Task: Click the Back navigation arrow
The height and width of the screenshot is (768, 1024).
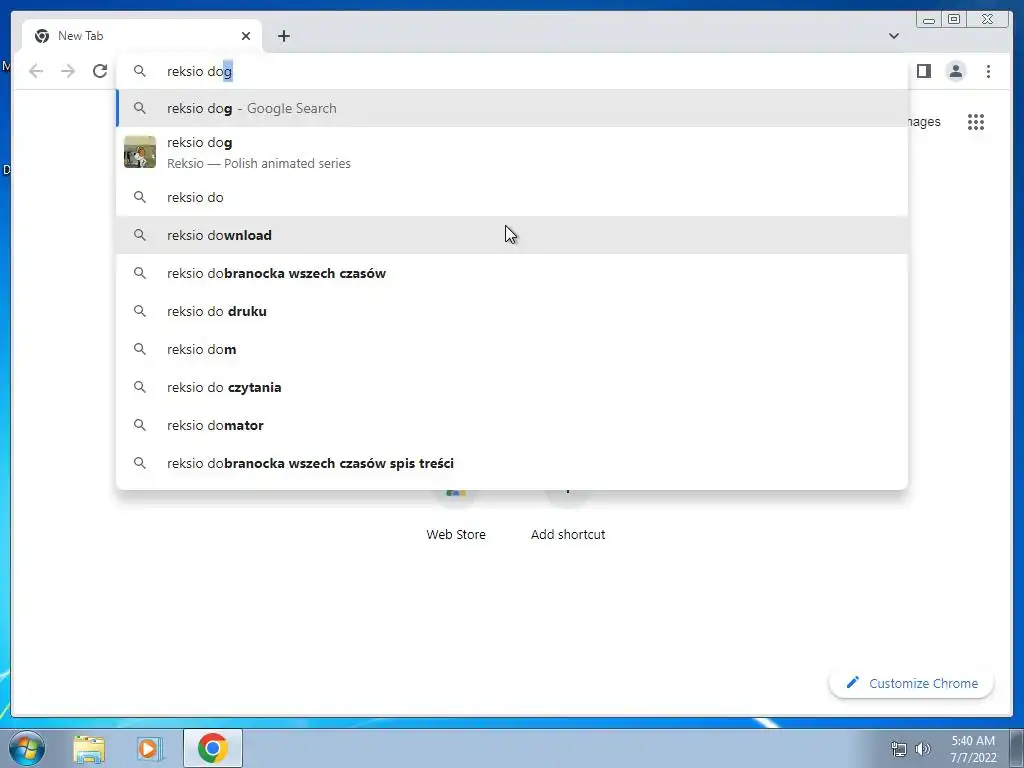Action: coord(36,71)
